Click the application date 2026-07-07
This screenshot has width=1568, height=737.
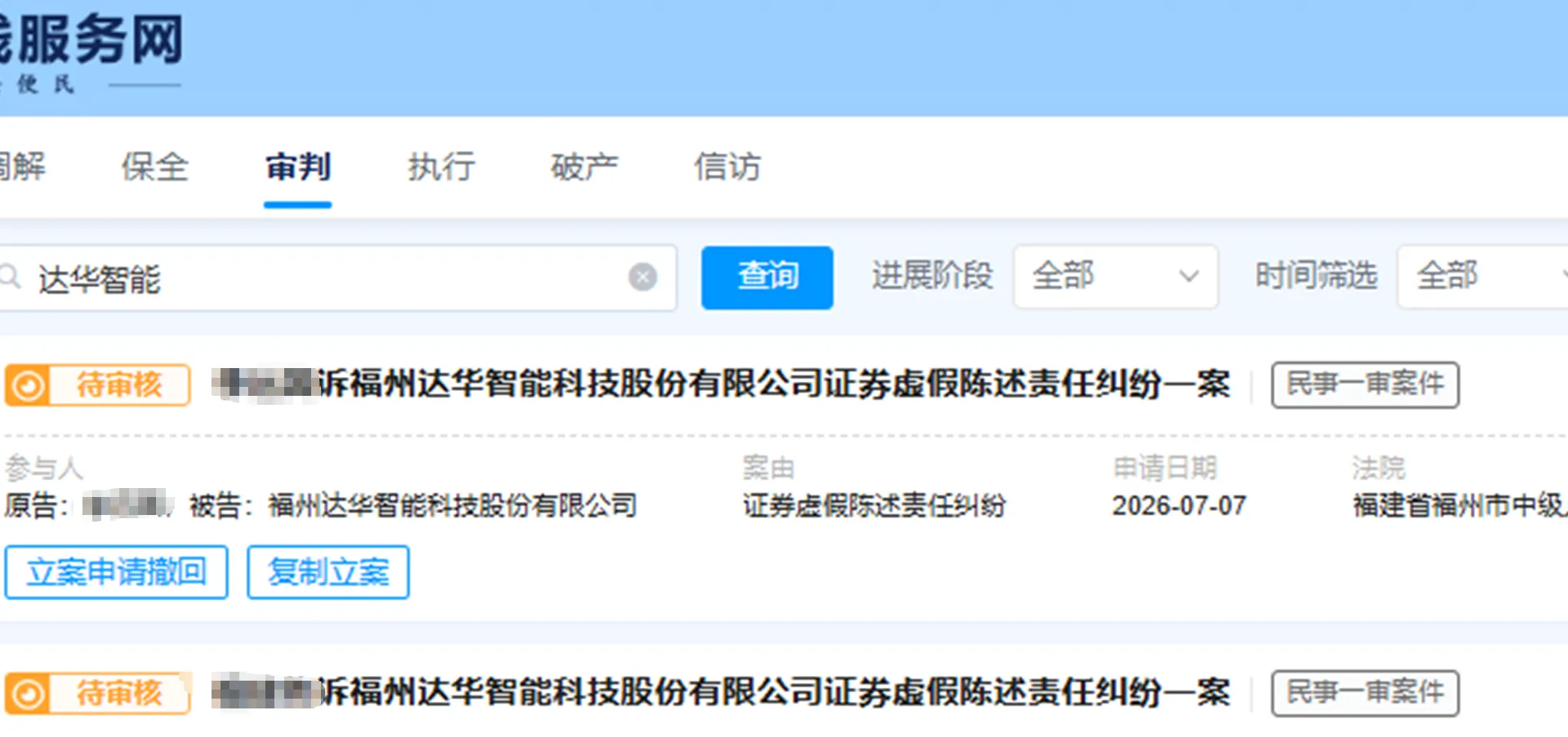click(1179, 506)
